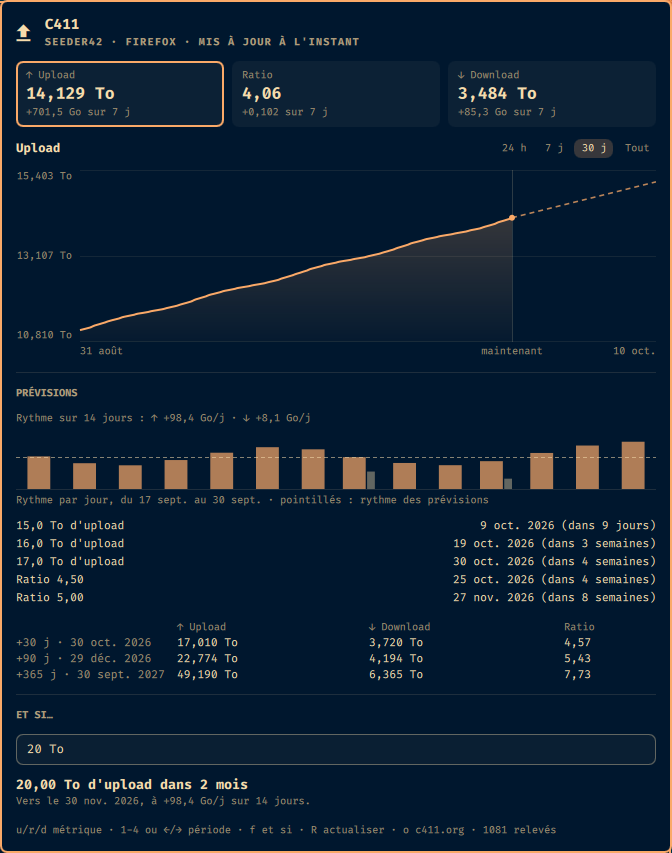Click the first daily rhythm bar
The image size is (672, 853).
click(x=39, y=473)
